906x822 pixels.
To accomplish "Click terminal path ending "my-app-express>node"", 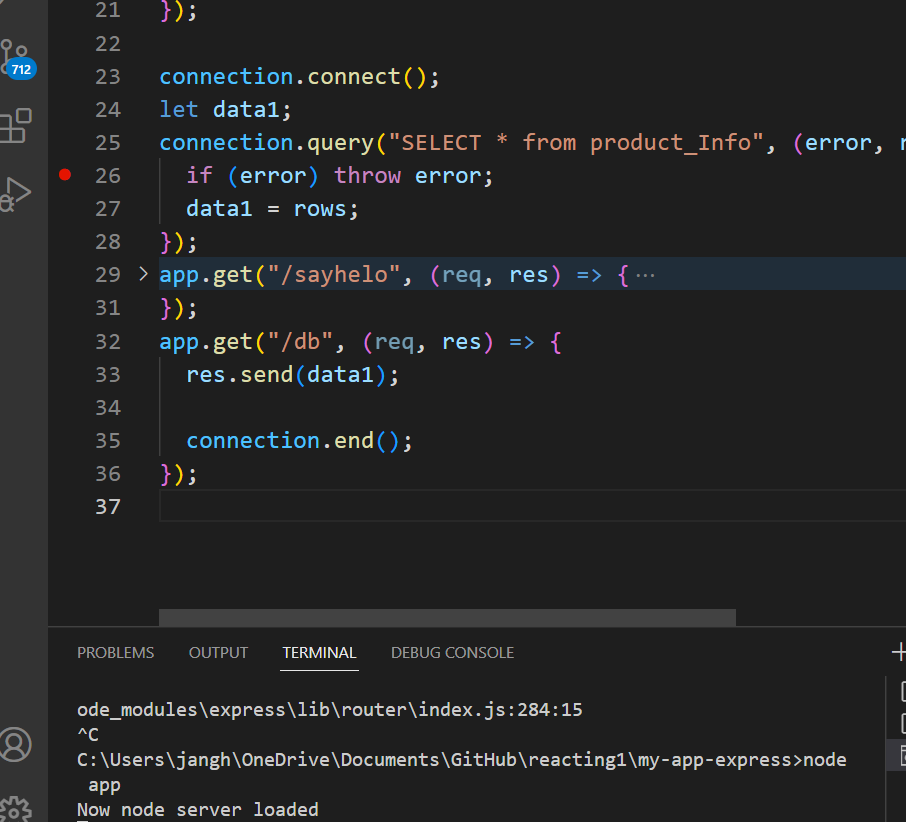I will [x=462, y=760].
